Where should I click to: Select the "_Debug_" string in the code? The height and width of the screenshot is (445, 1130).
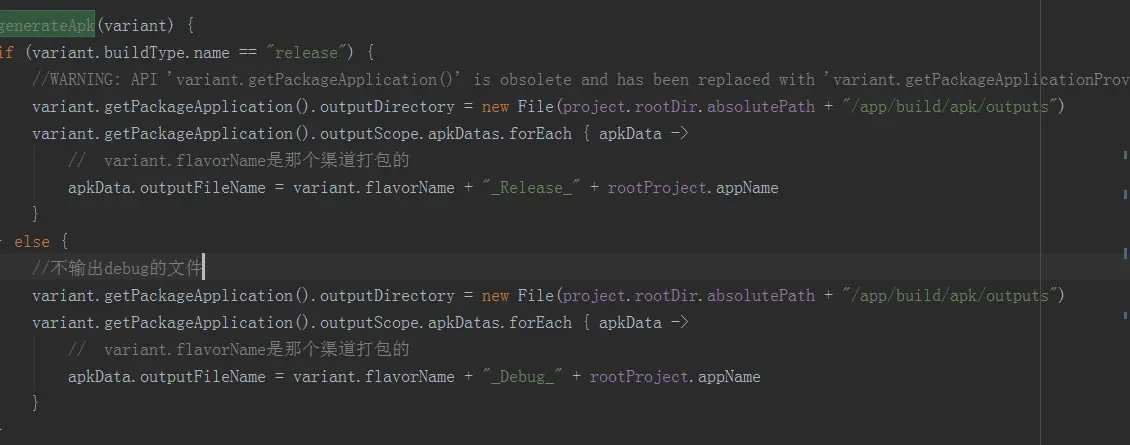pos(522,376)
